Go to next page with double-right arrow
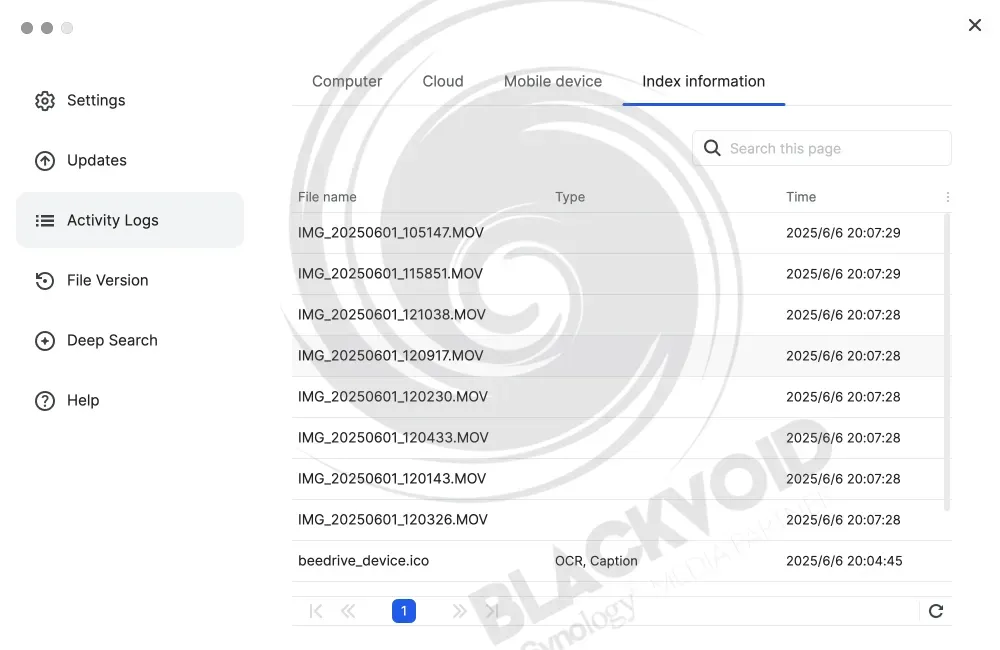The width and height of the screenshot is (1000, 650). (459, 611)
